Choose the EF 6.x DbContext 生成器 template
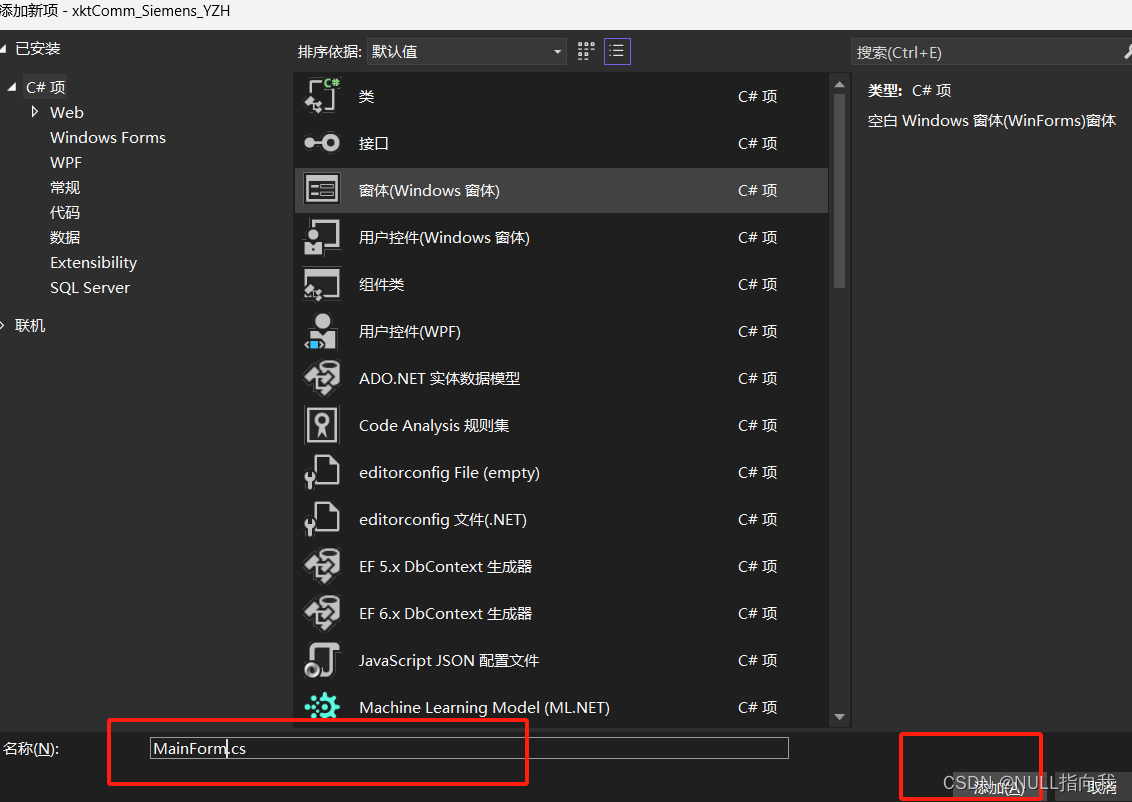1132x802 pixels. click(444, 613)
